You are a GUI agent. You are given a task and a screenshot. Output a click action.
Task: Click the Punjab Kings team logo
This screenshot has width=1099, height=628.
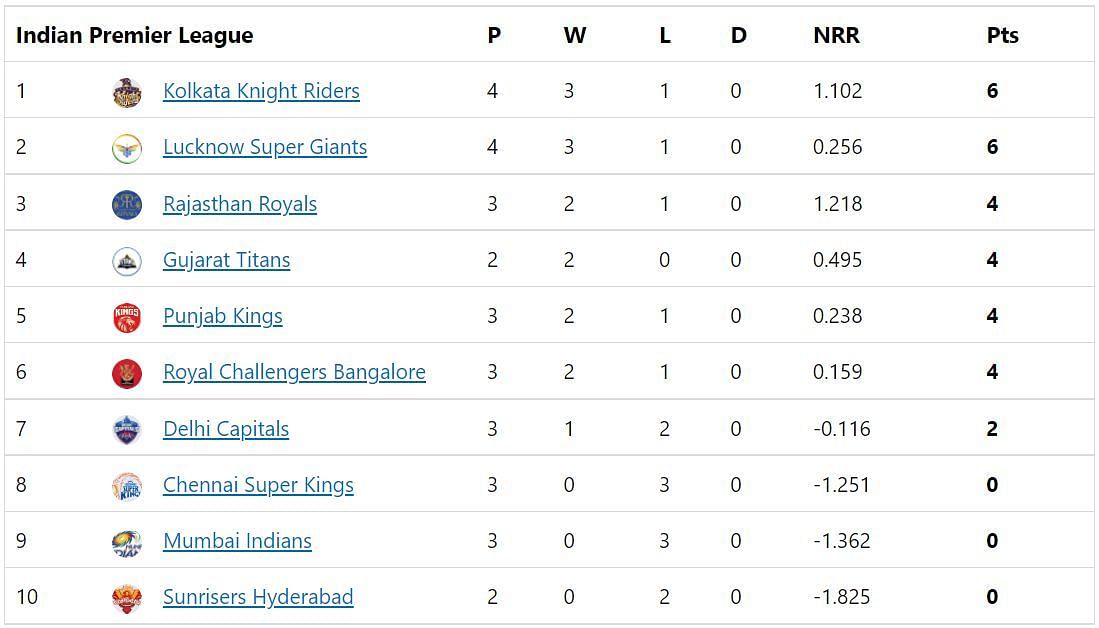tap(127, 318)
